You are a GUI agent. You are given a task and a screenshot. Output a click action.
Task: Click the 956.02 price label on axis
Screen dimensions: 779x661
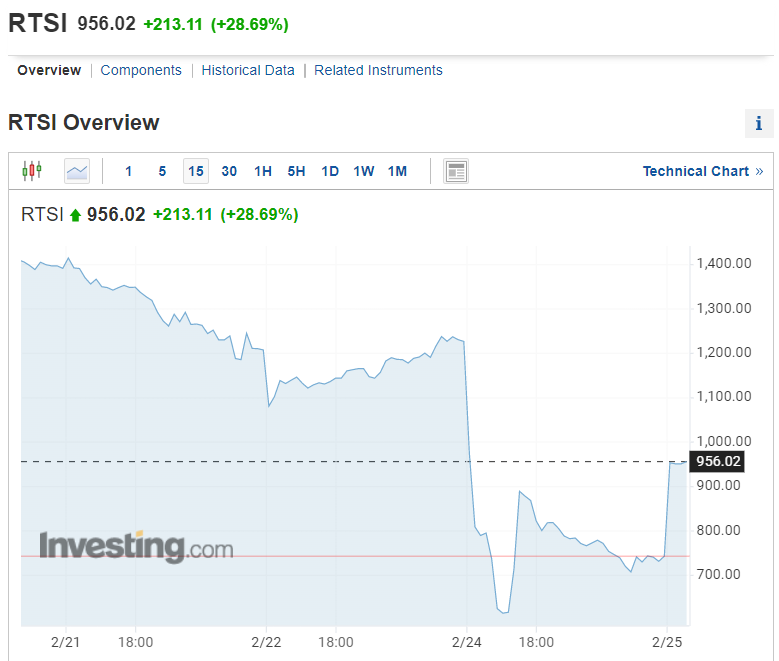point(719,461)
